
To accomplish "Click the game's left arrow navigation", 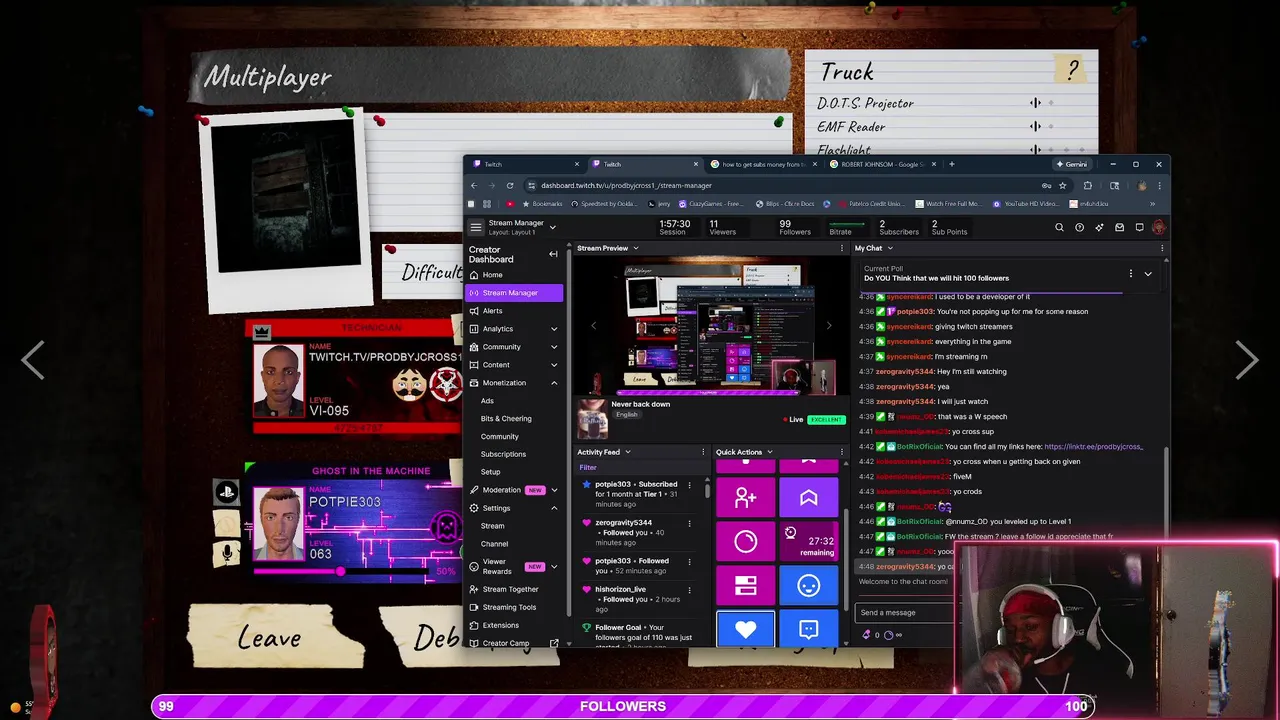I will (33, 360).
